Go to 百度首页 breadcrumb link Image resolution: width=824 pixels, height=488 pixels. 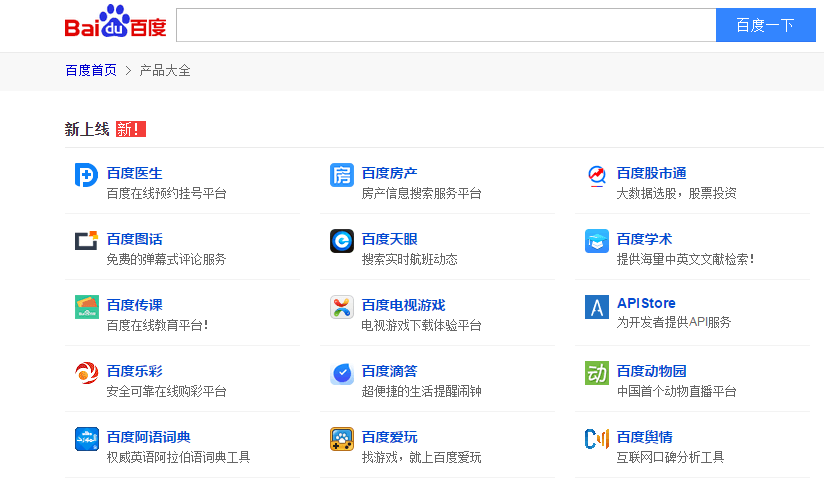pos(91,70)
